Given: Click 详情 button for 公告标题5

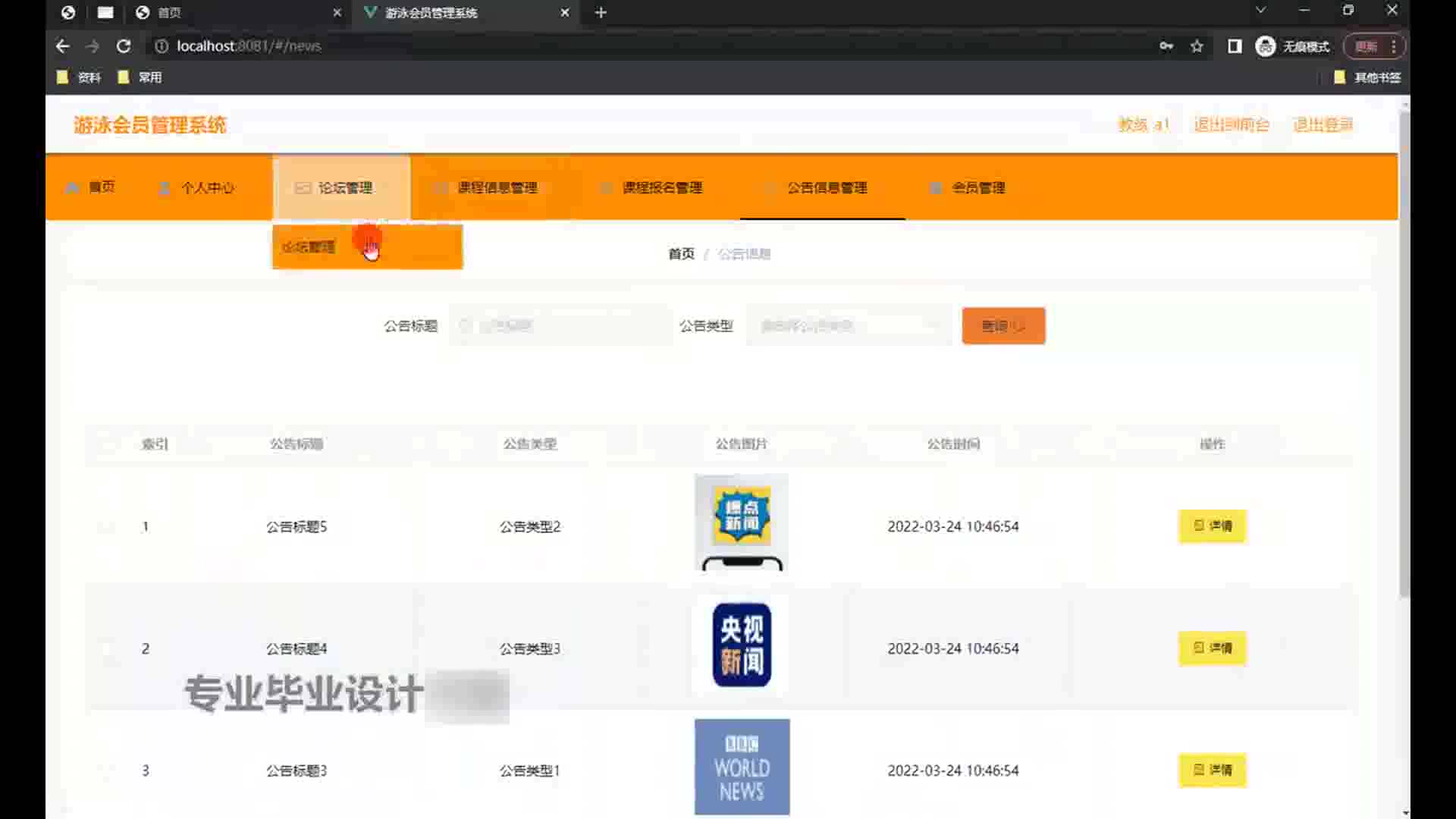Looking at the screenshot, I should click(1212, 526).
